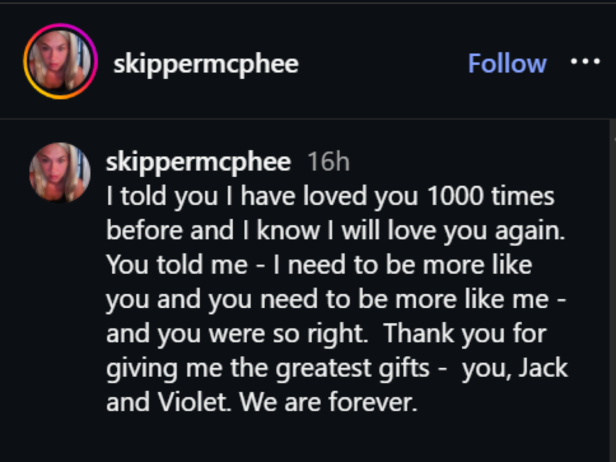
Task: Click the caption line starting "You told me"
Action: tap(320, 265)
